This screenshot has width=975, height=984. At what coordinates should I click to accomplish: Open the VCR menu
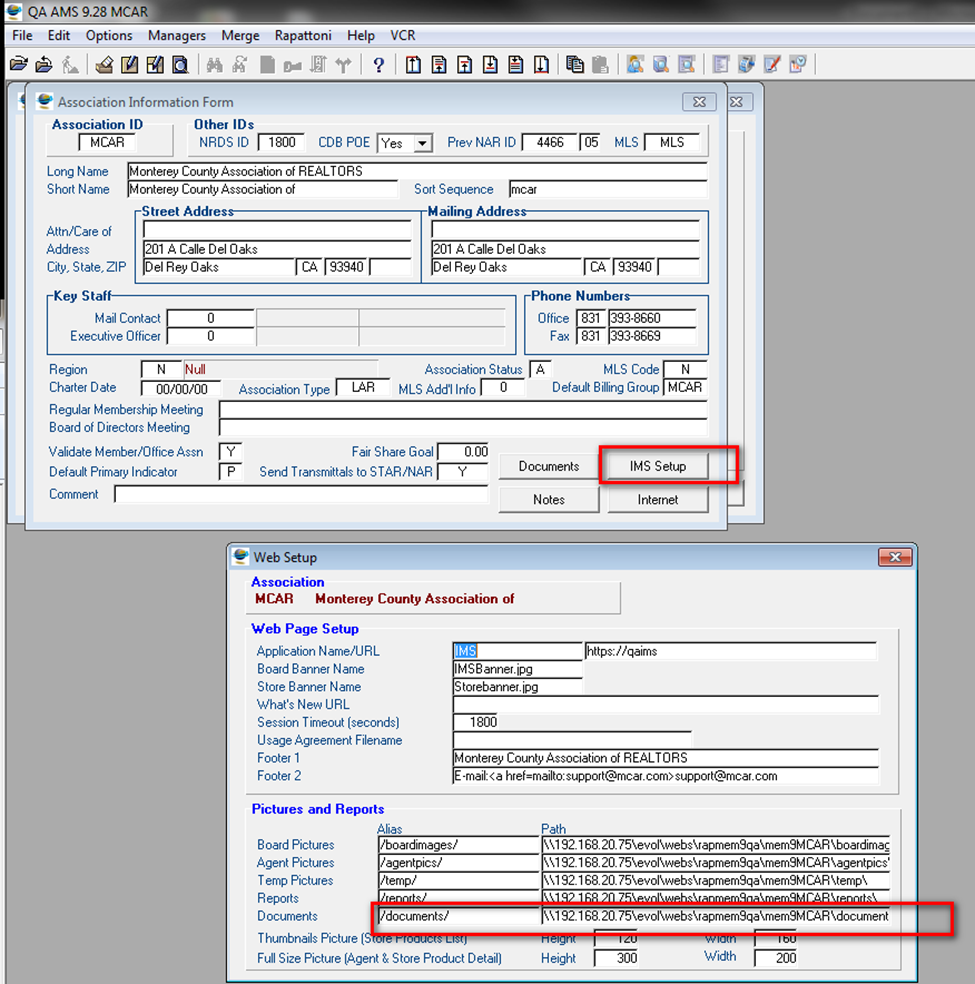click(403, 35)
